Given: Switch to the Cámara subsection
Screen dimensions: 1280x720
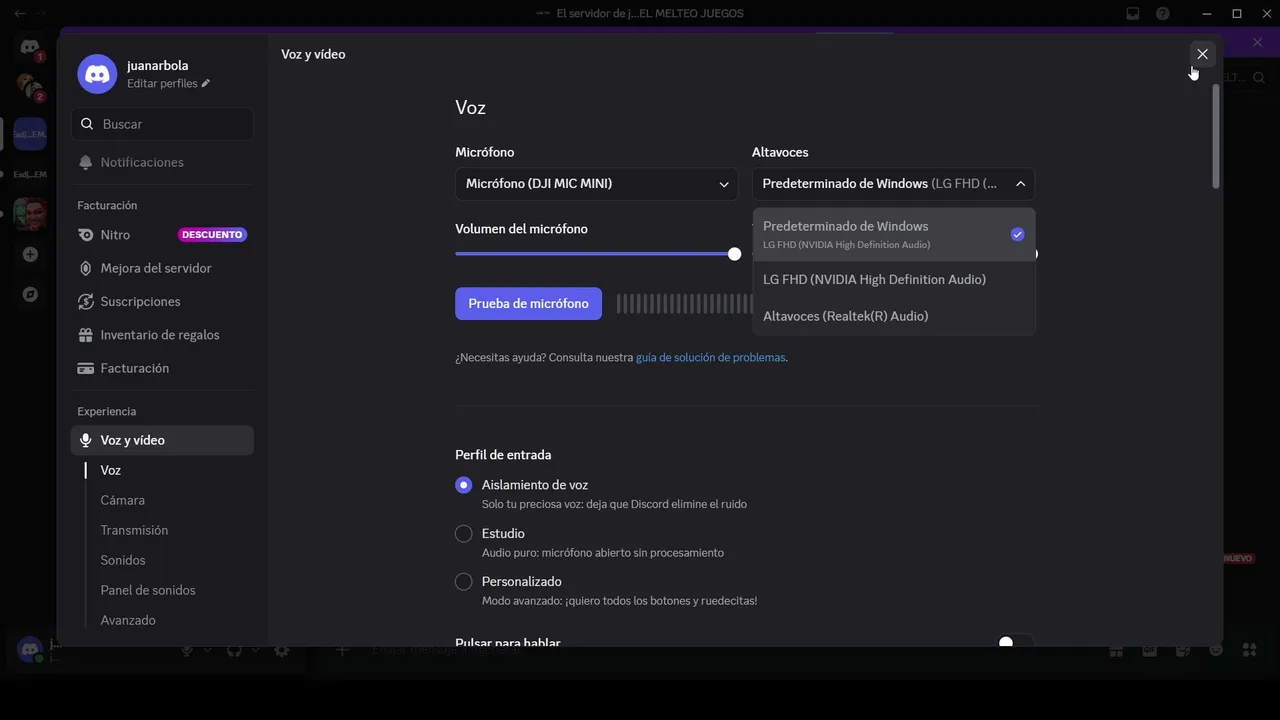Looking at the screenshot, I should [122, 500].
